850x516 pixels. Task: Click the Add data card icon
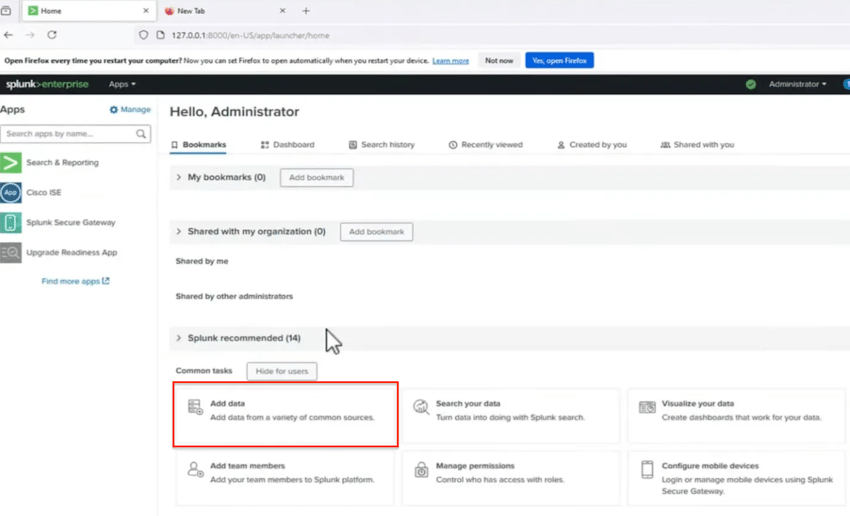click(195, 407)
